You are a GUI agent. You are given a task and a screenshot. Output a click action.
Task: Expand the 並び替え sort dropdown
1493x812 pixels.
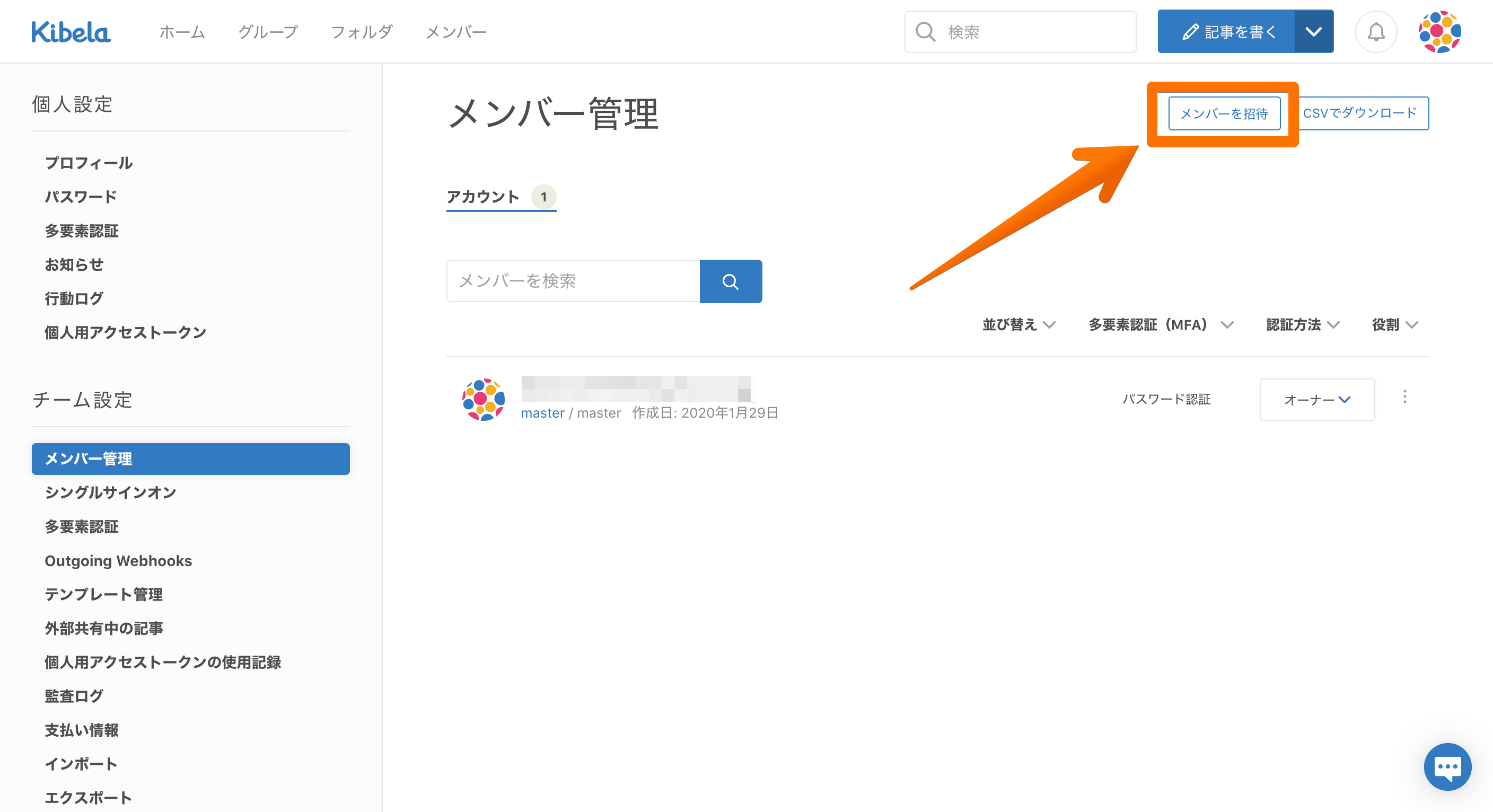pos(1018,324)
